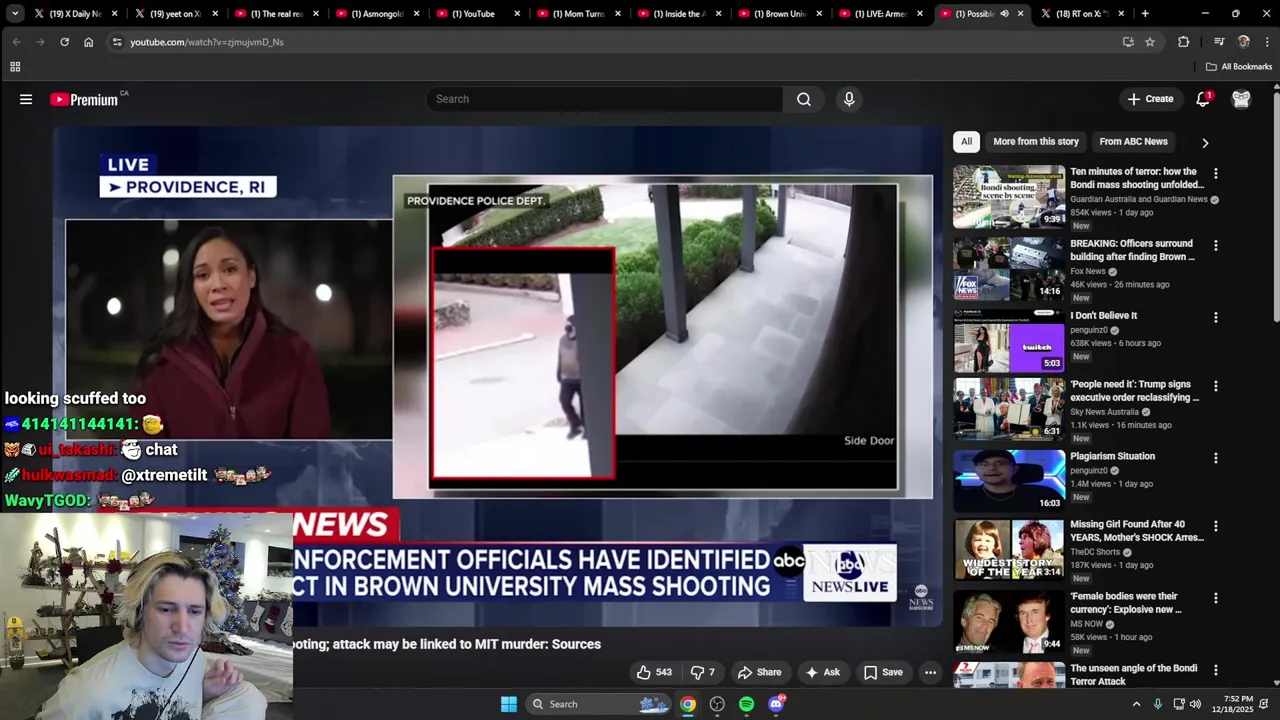
Task: Open Discord from the taskbar
Action: coord(776,704)
